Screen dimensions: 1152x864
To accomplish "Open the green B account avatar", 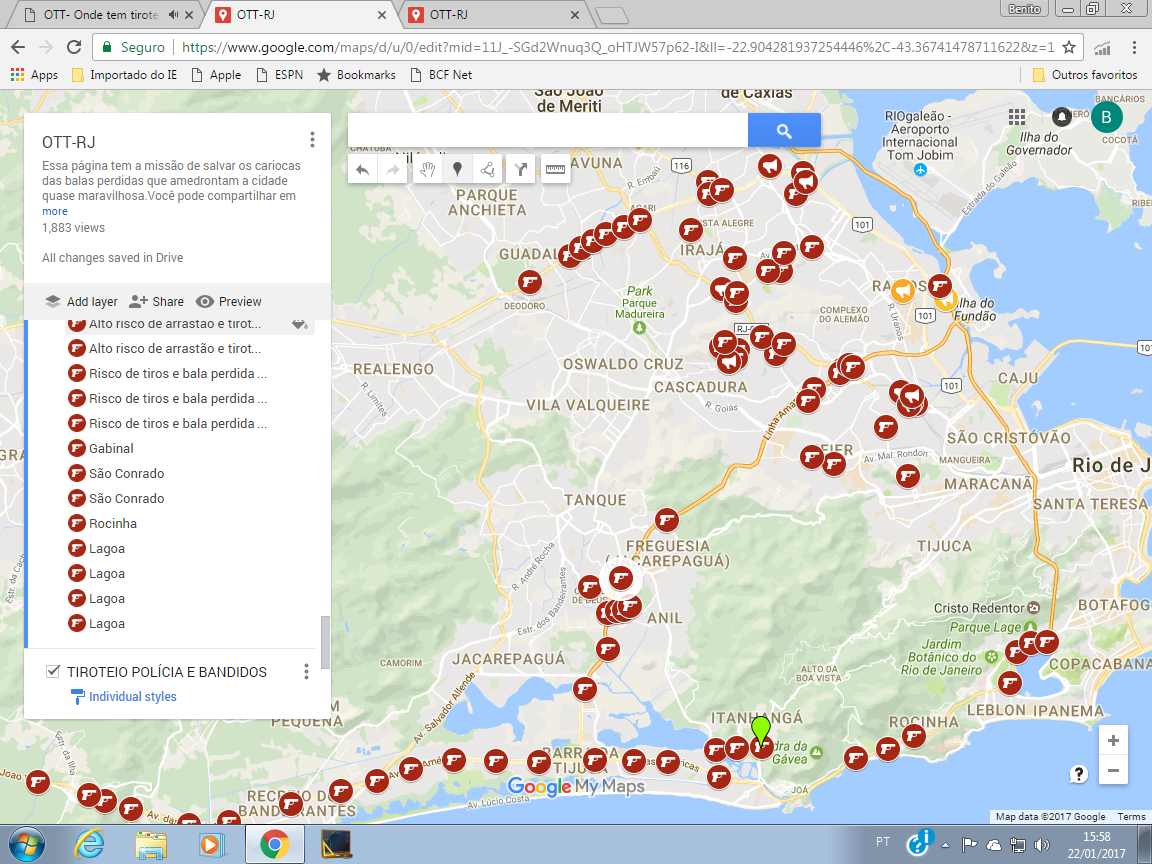I will [x=1106, y=117].
